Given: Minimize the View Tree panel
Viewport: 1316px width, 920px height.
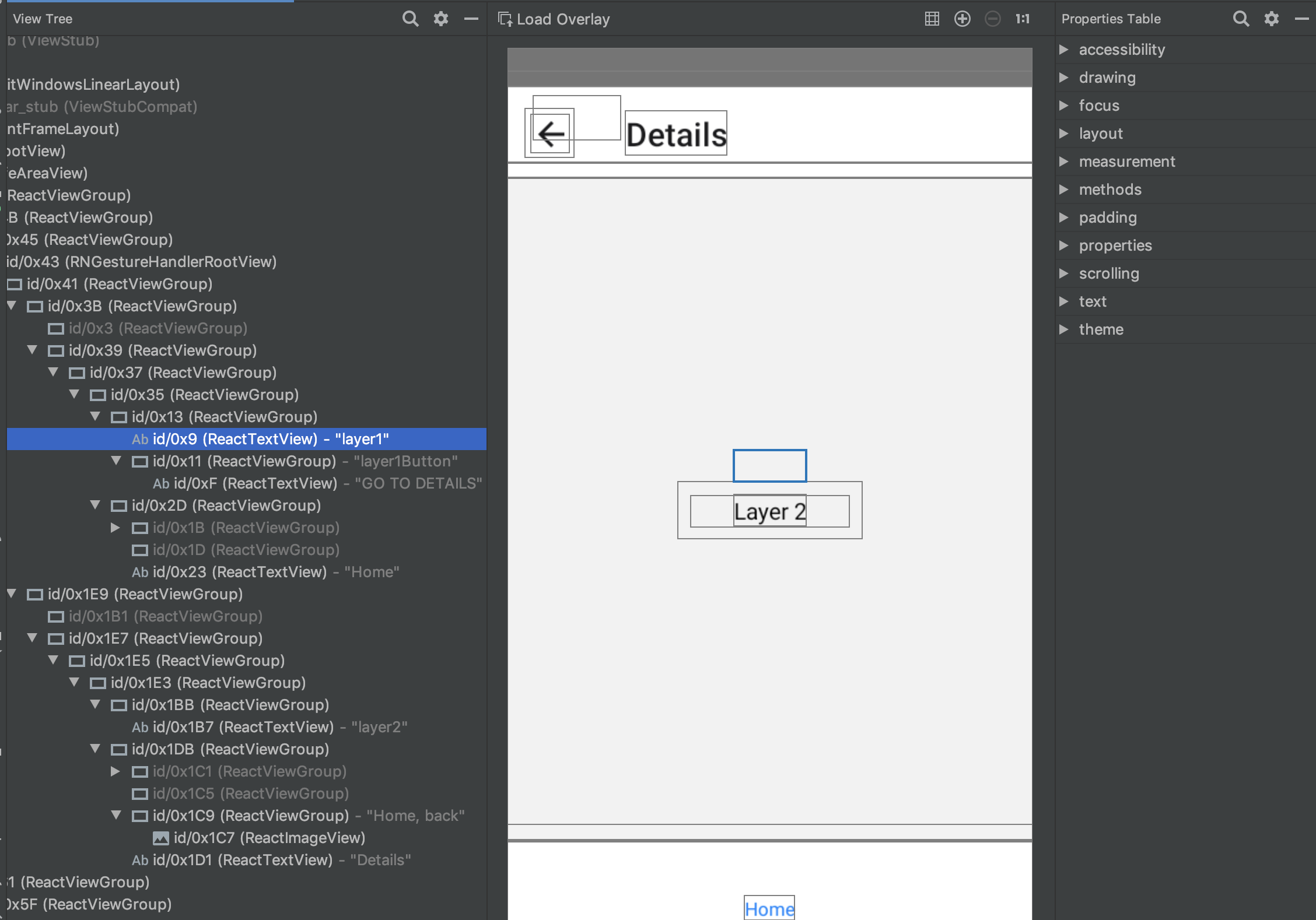Looking at the screenshot, I should (471, 18).
